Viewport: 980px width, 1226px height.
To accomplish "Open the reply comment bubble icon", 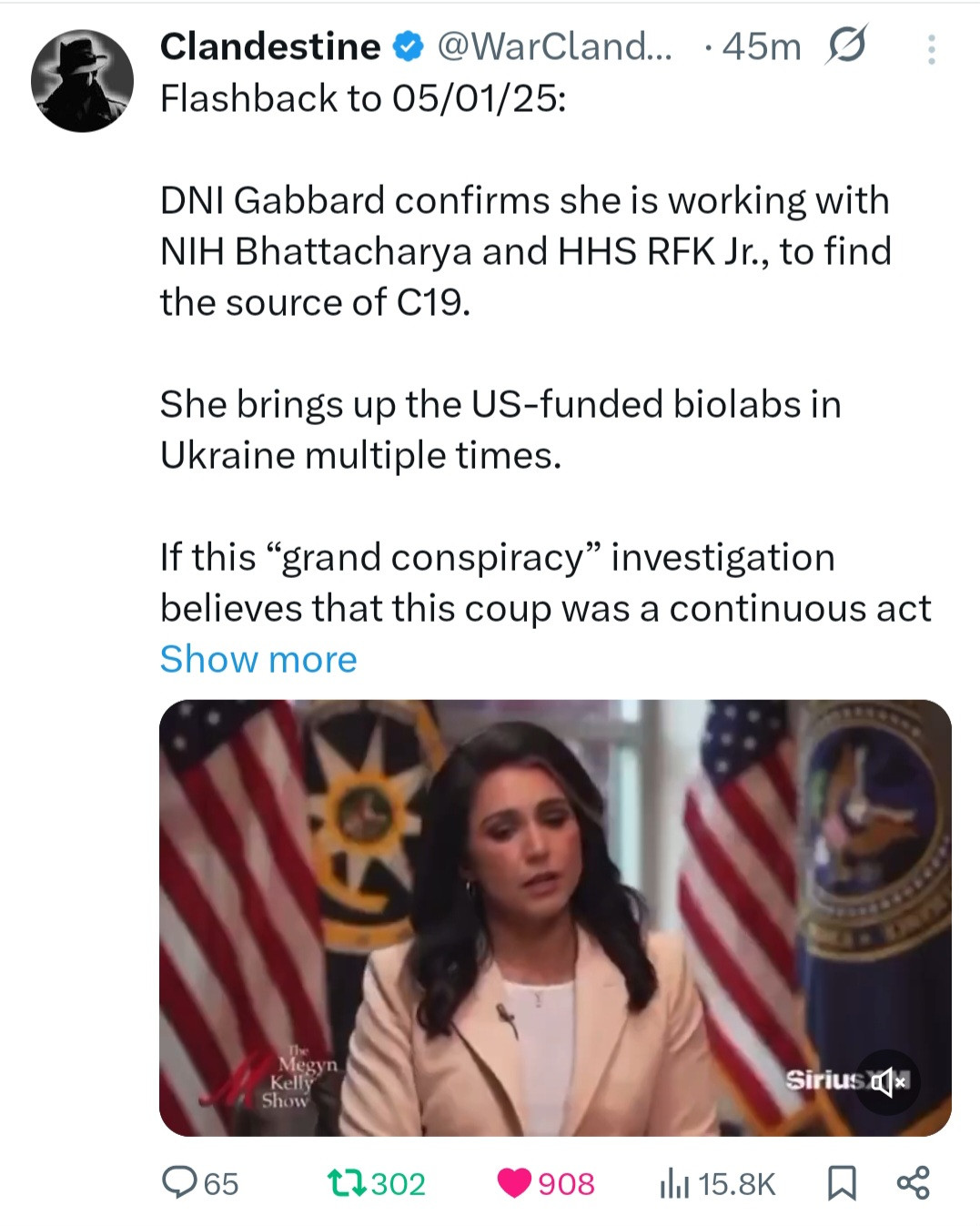I will click(x=175, y=1182).
